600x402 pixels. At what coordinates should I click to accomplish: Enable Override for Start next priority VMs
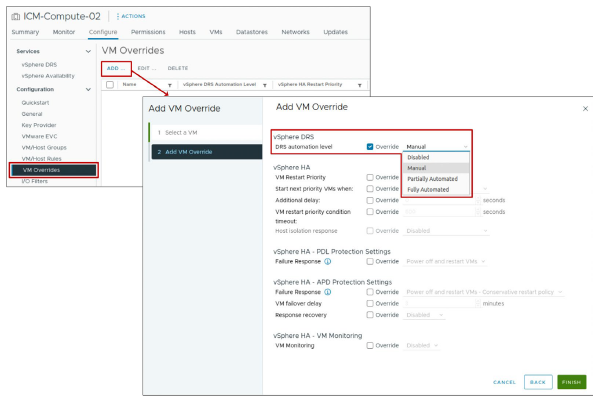(370, 189)
